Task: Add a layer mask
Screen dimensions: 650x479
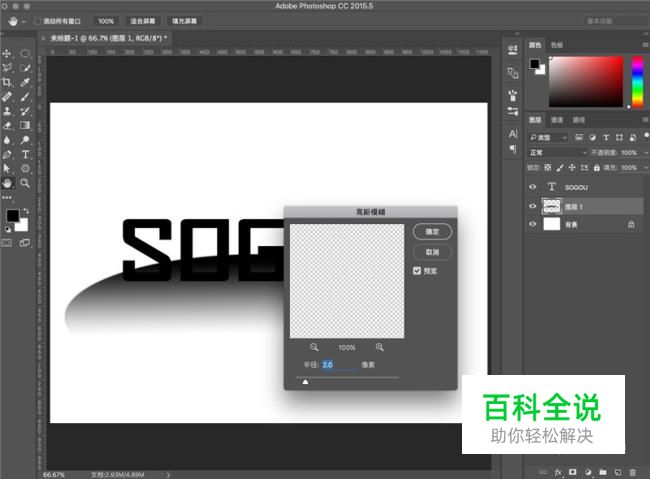Action: pyautogui.click(x=572, y=472)
